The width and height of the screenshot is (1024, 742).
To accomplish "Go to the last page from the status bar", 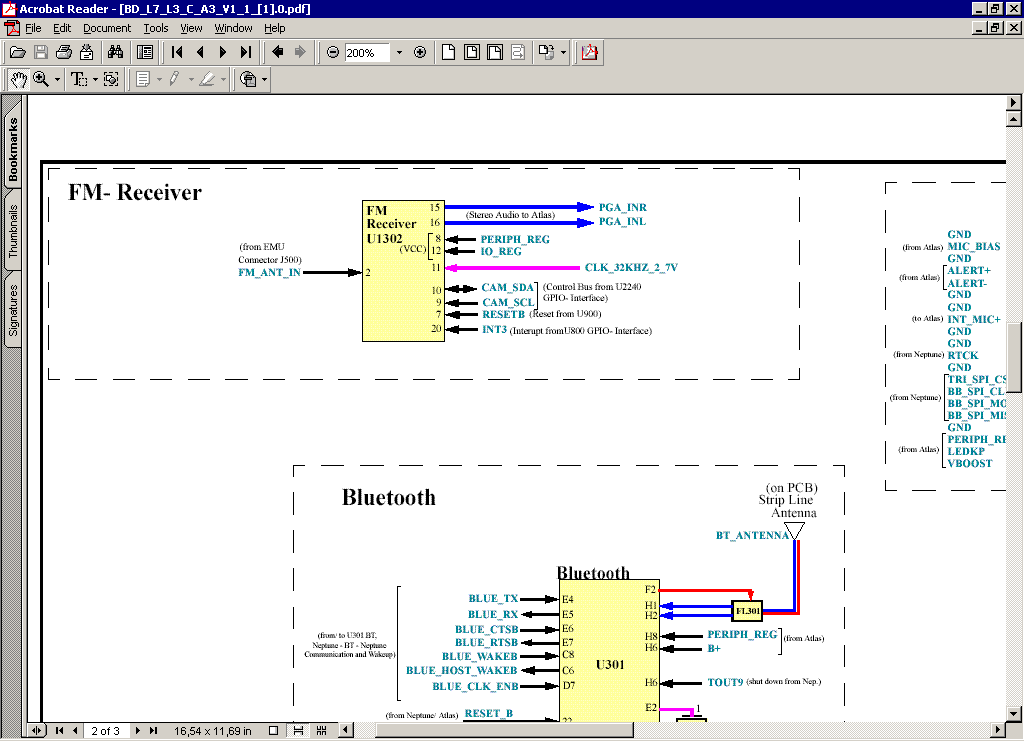I will (x=153, y=730).
